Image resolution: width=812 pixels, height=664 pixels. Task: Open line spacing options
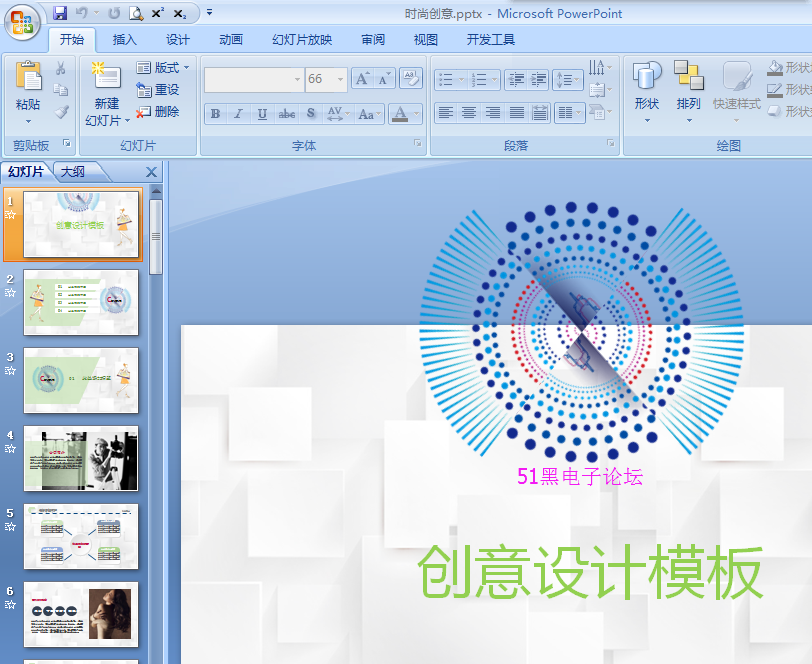coord(568,80)
